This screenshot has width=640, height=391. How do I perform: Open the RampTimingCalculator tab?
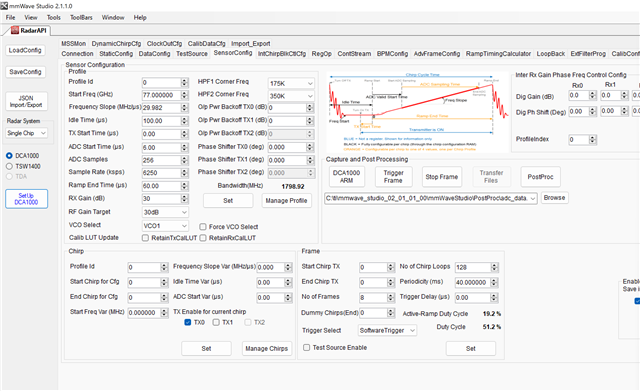pyautogui.click(x=498, y=53)
